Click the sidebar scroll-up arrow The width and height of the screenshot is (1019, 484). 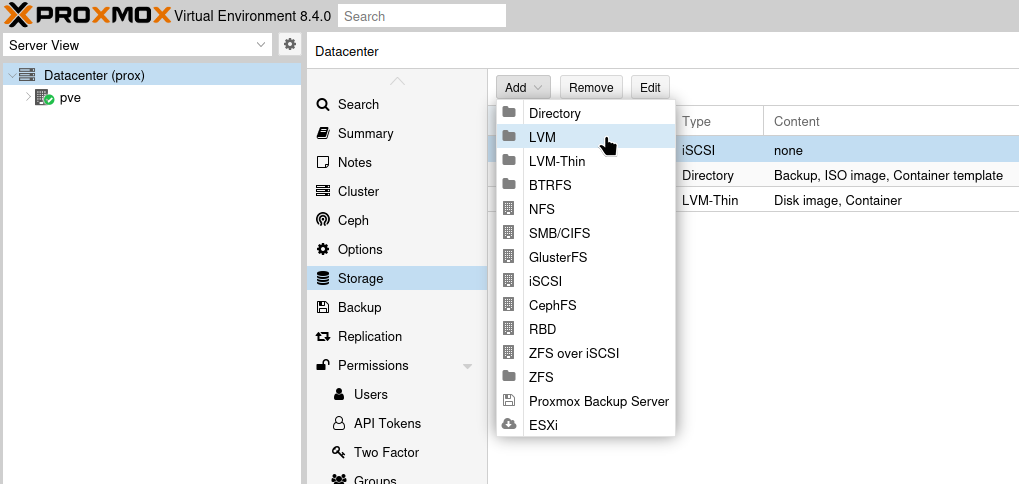click(397, 81)
